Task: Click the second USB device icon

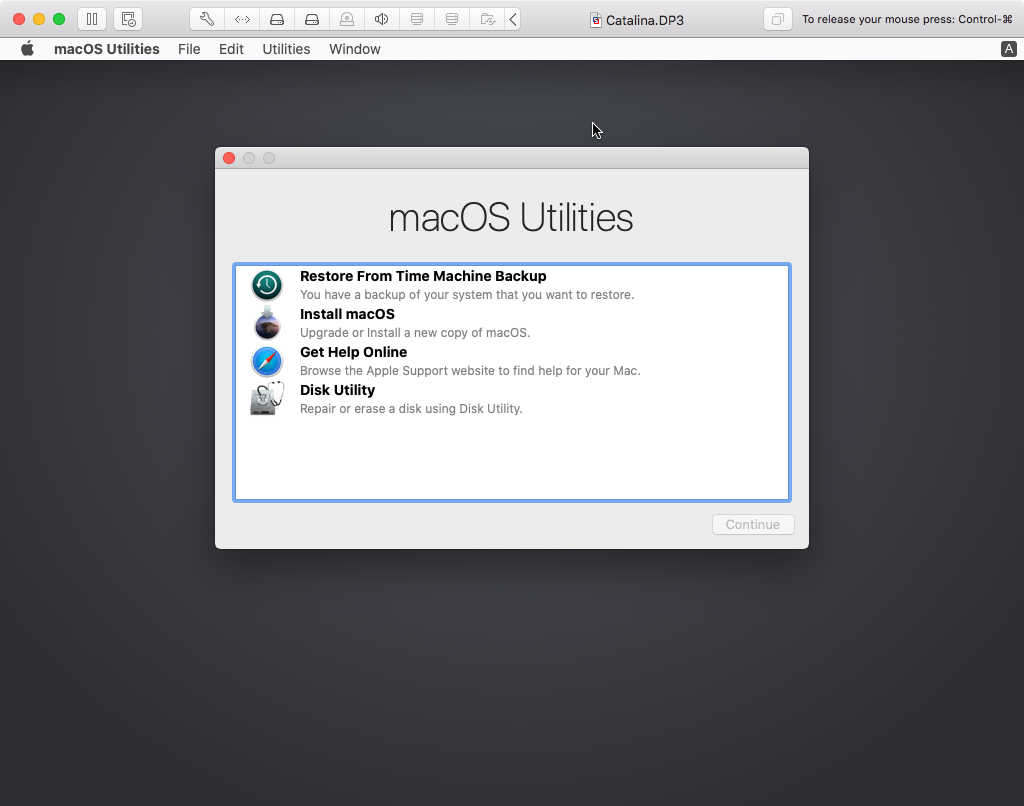Action: (x=452, y=20)
